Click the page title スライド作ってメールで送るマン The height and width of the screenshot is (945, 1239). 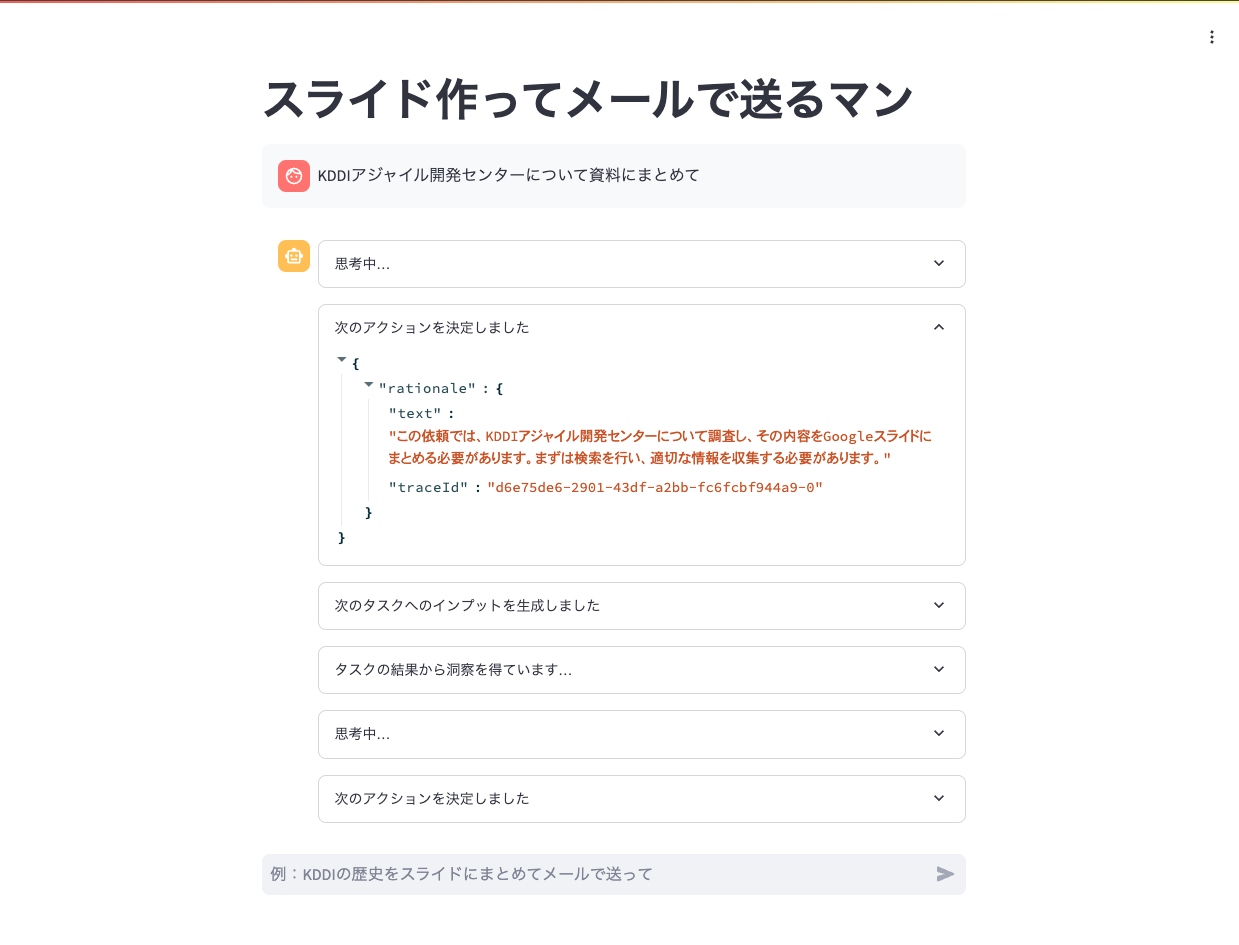click(x=588, y=98)
